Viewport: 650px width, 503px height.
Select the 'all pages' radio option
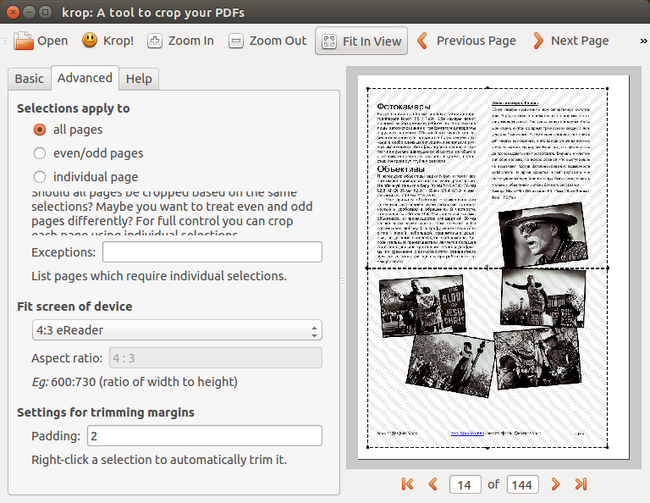(40, 129)
